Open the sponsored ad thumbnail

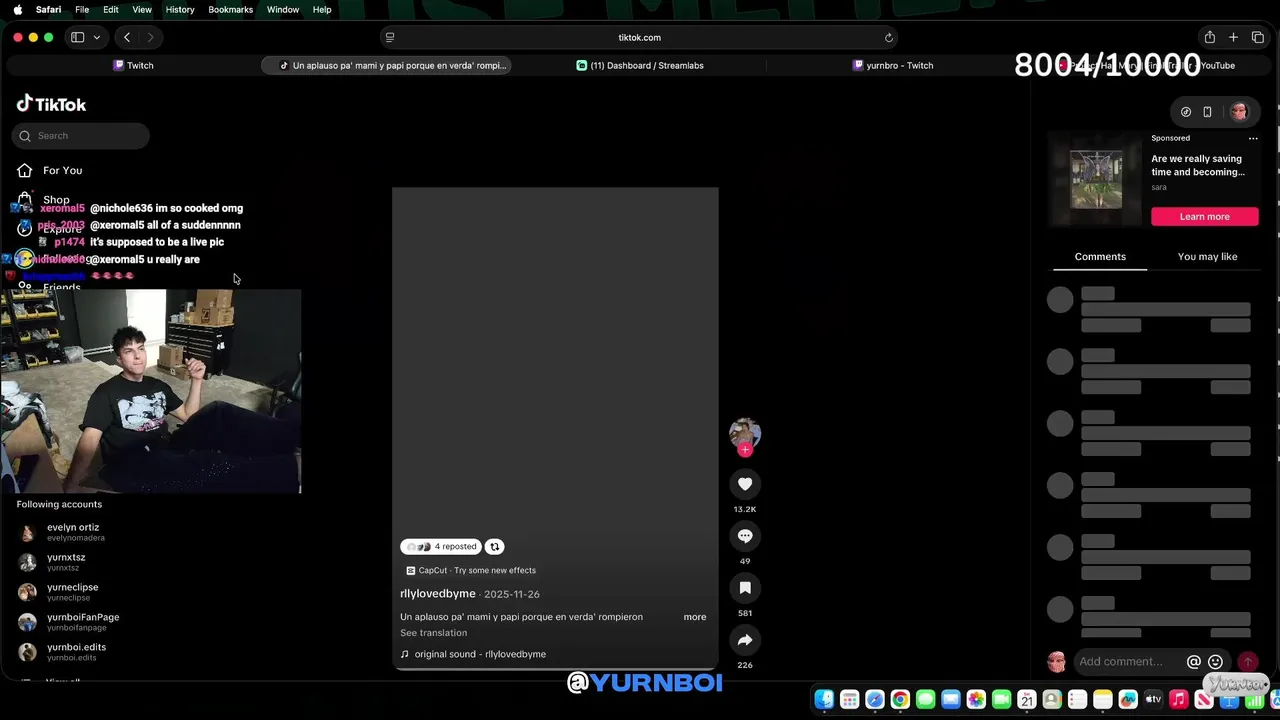point(1096,179)
